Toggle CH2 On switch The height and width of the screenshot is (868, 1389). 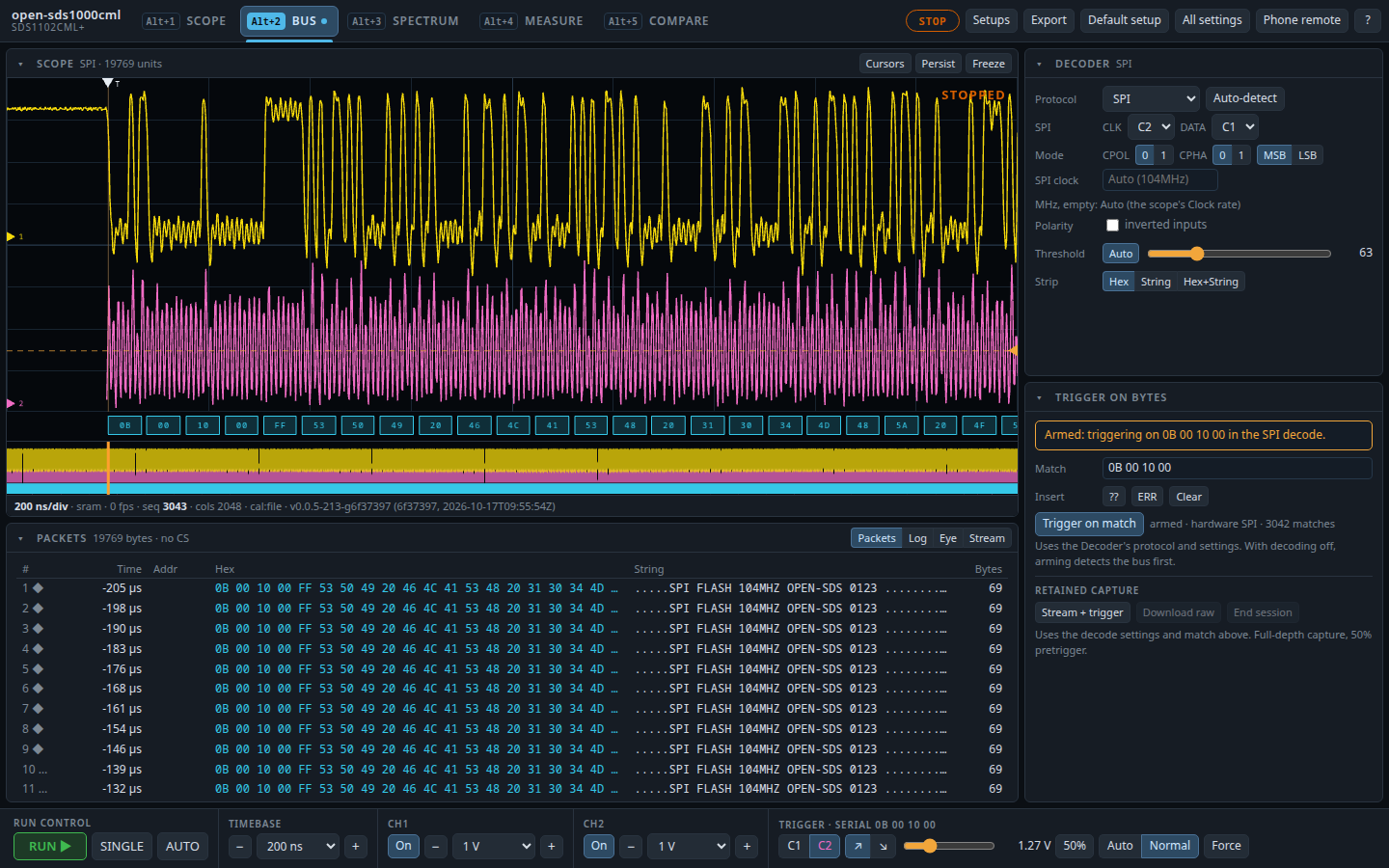point(599,846)
